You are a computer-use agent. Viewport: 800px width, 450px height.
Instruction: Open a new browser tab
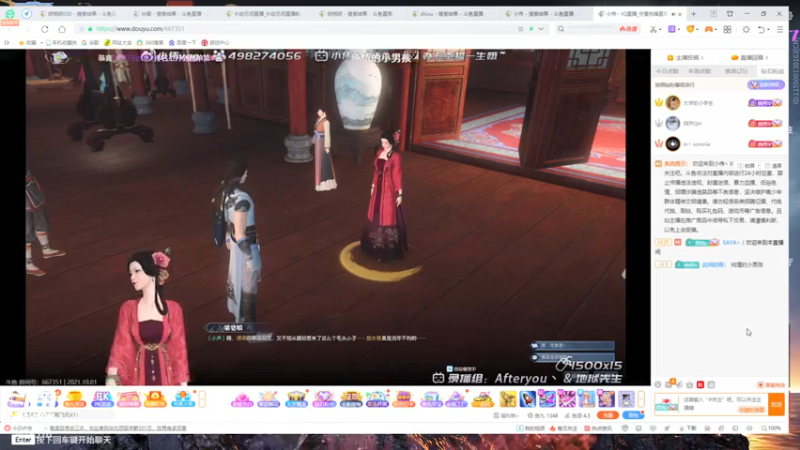click(693, 14)
